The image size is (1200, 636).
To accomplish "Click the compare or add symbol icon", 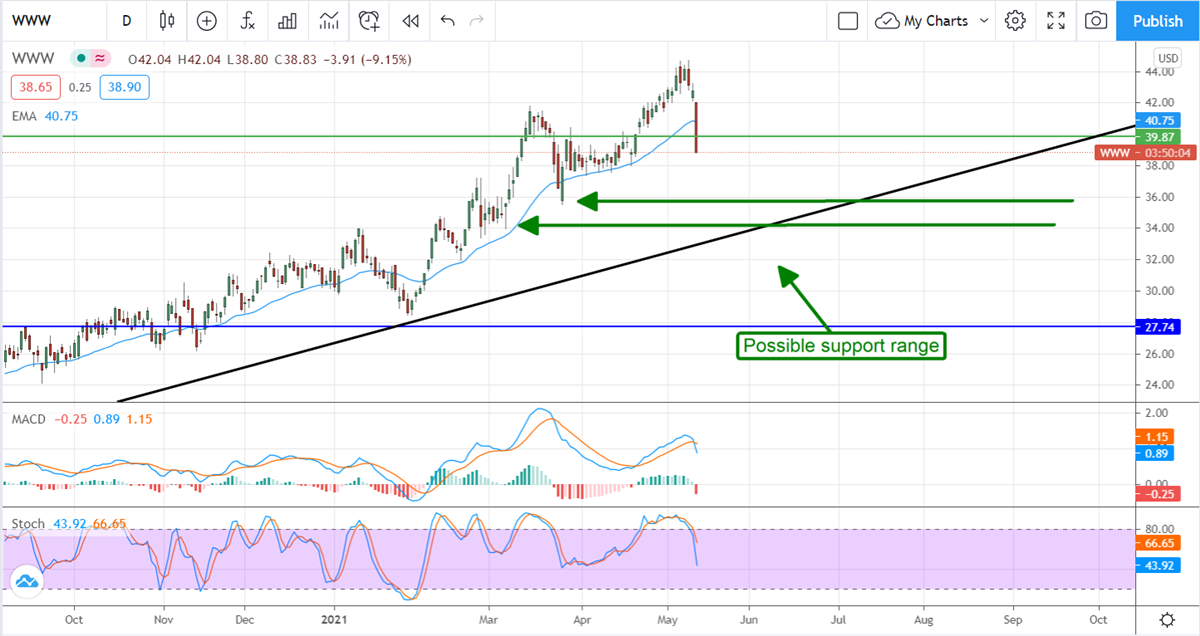I will (207, 20).
